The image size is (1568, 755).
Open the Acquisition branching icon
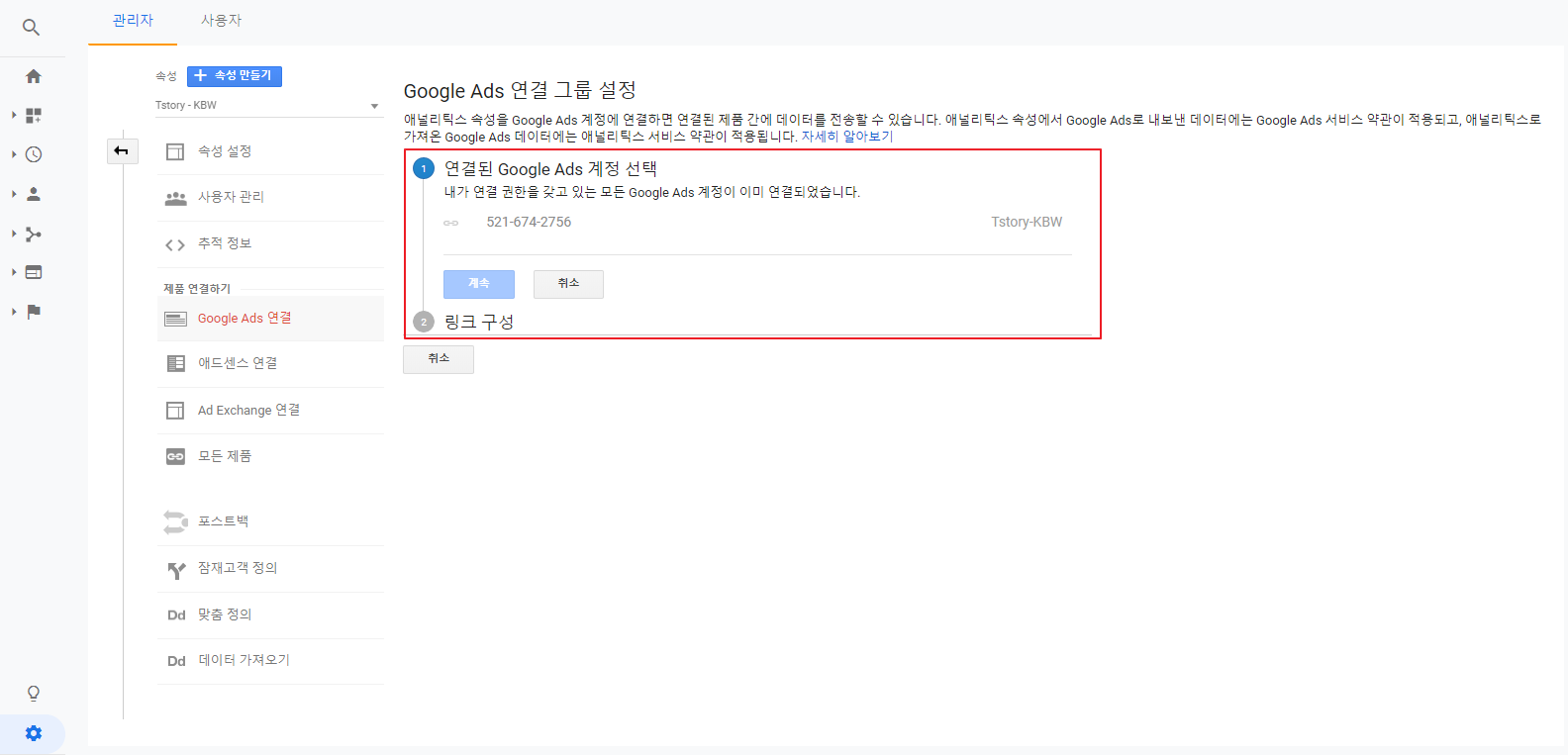tap(34, 234)
